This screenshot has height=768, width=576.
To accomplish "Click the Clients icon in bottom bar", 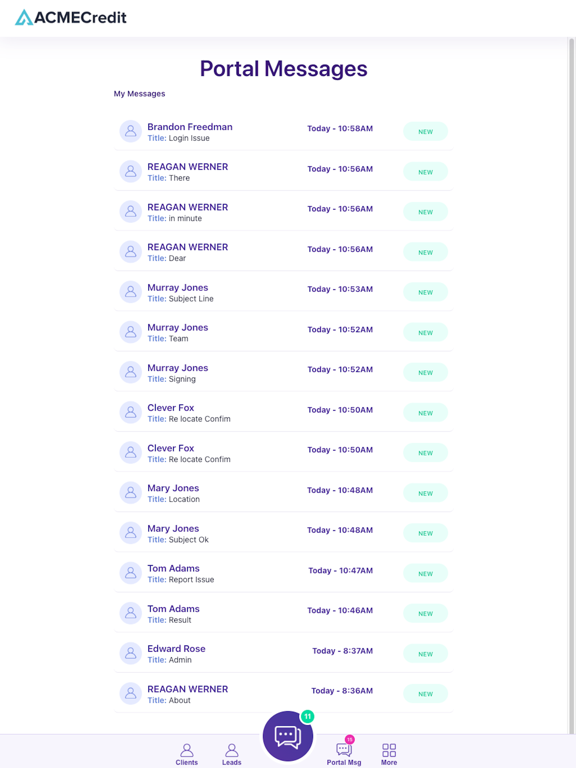I will pyautogui.click(x=187, y=754).
